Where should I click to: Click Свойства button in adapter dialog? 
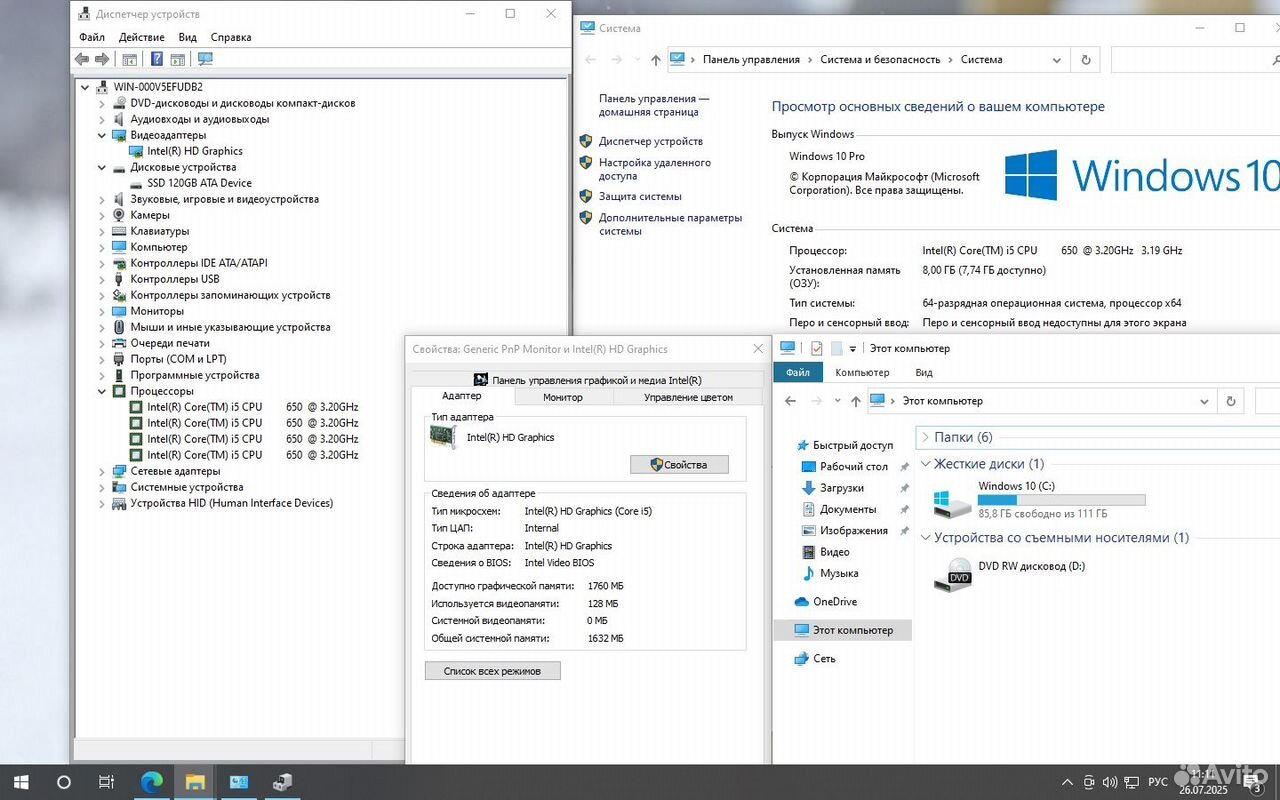tap(679, 464)
